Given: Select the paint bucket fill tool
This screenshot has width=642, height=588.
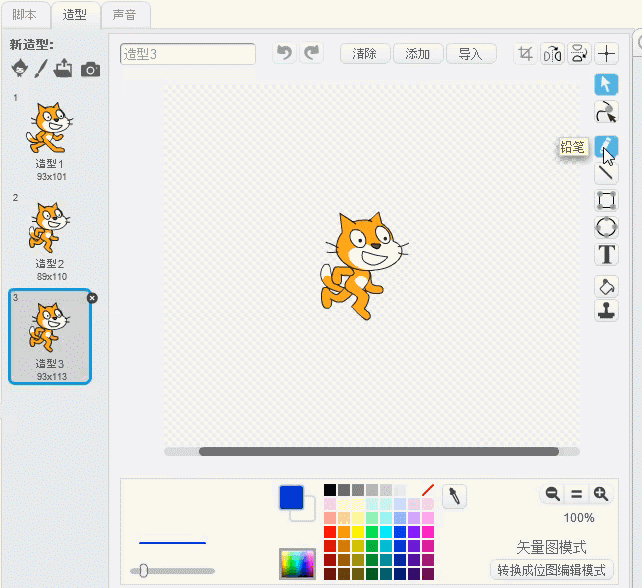Looking at the screenshot, I should tap(606, 286).
